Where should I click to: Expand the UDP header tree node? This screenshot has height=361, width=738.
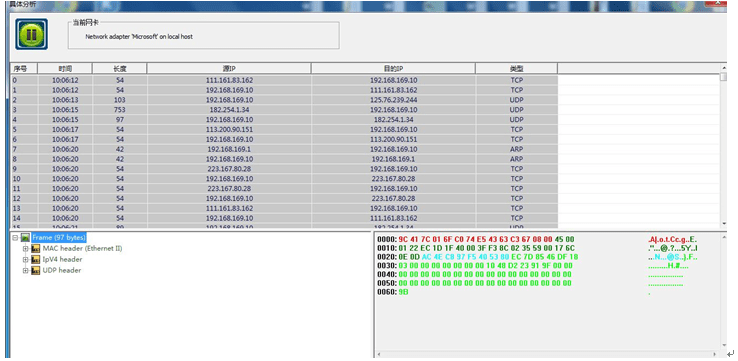(26, 271)
